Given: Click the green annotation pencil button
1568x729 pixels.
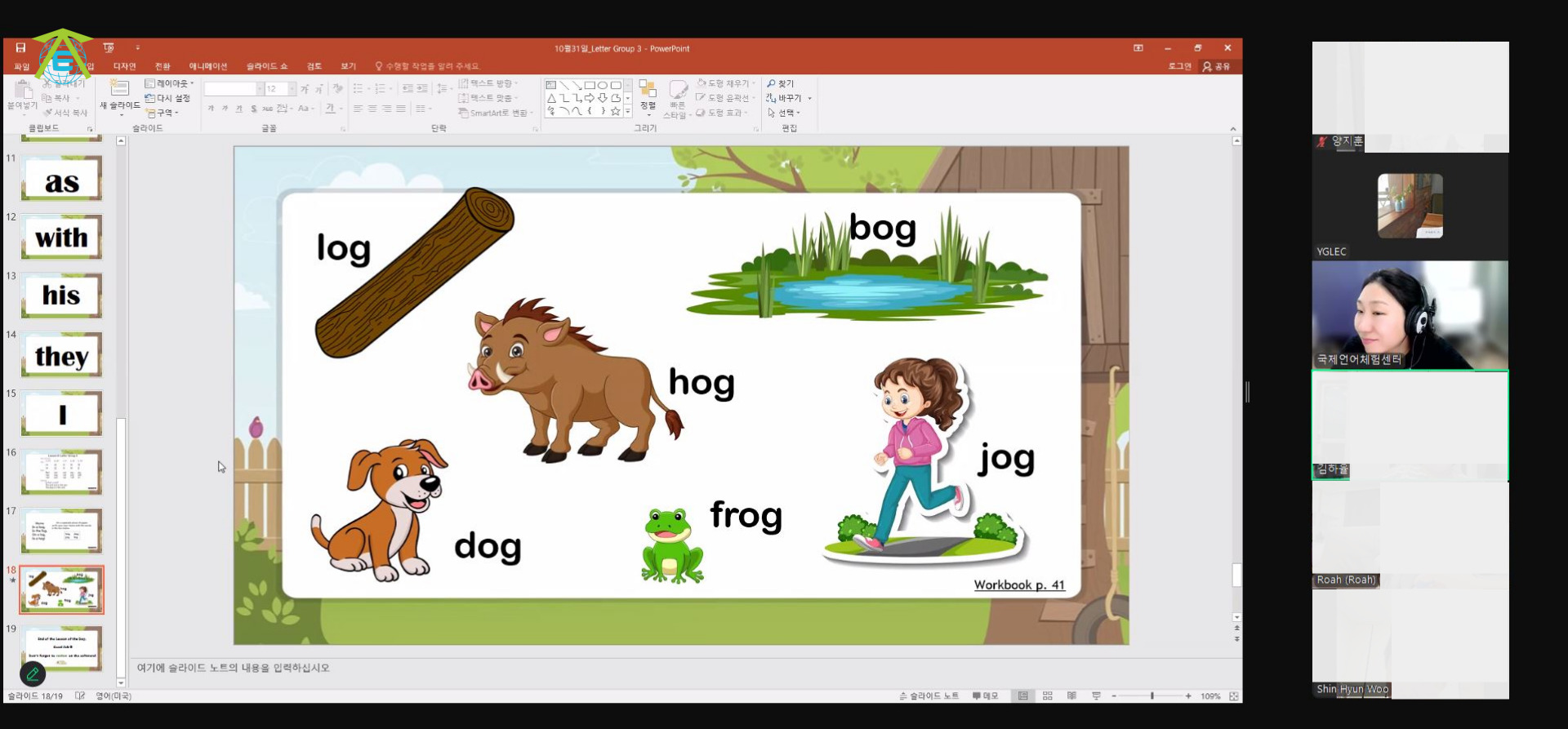Looking at the screenshot, I should [x=33, y=674].
